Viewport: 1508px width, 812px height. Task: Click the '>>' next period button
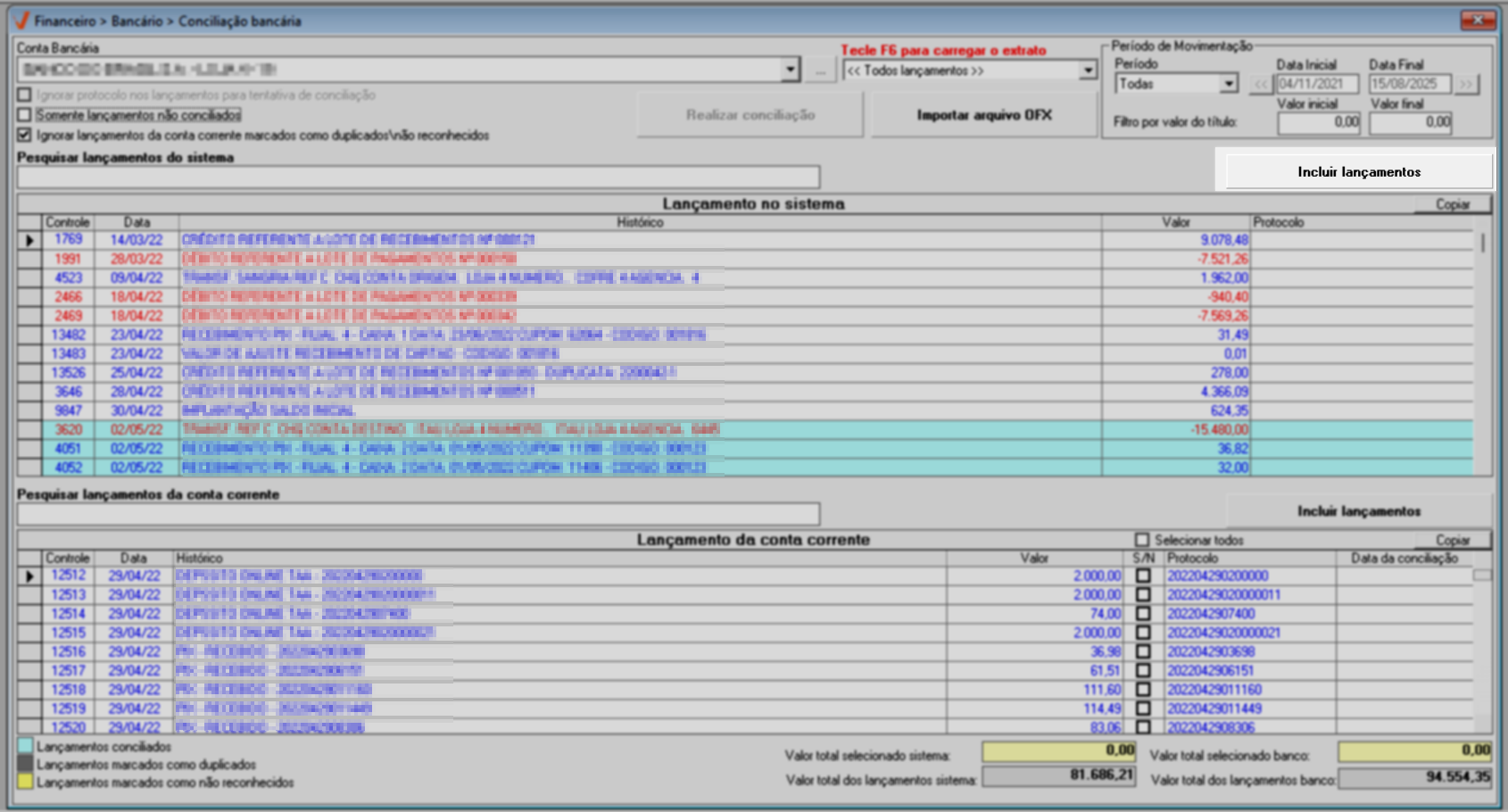tap(1466, 84)
